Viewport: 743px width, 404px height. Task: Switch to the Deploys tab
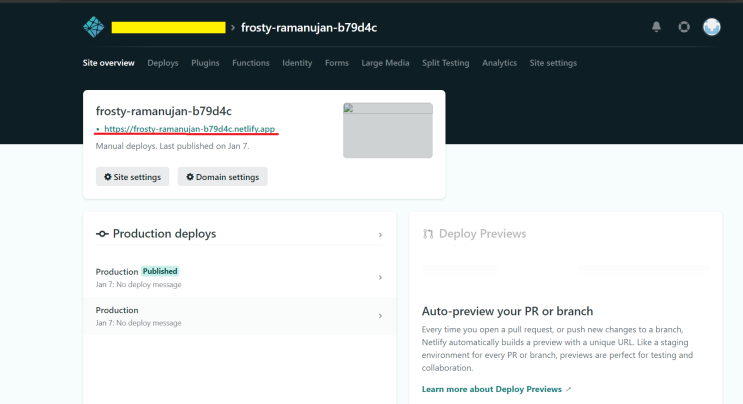pos(163,63)
